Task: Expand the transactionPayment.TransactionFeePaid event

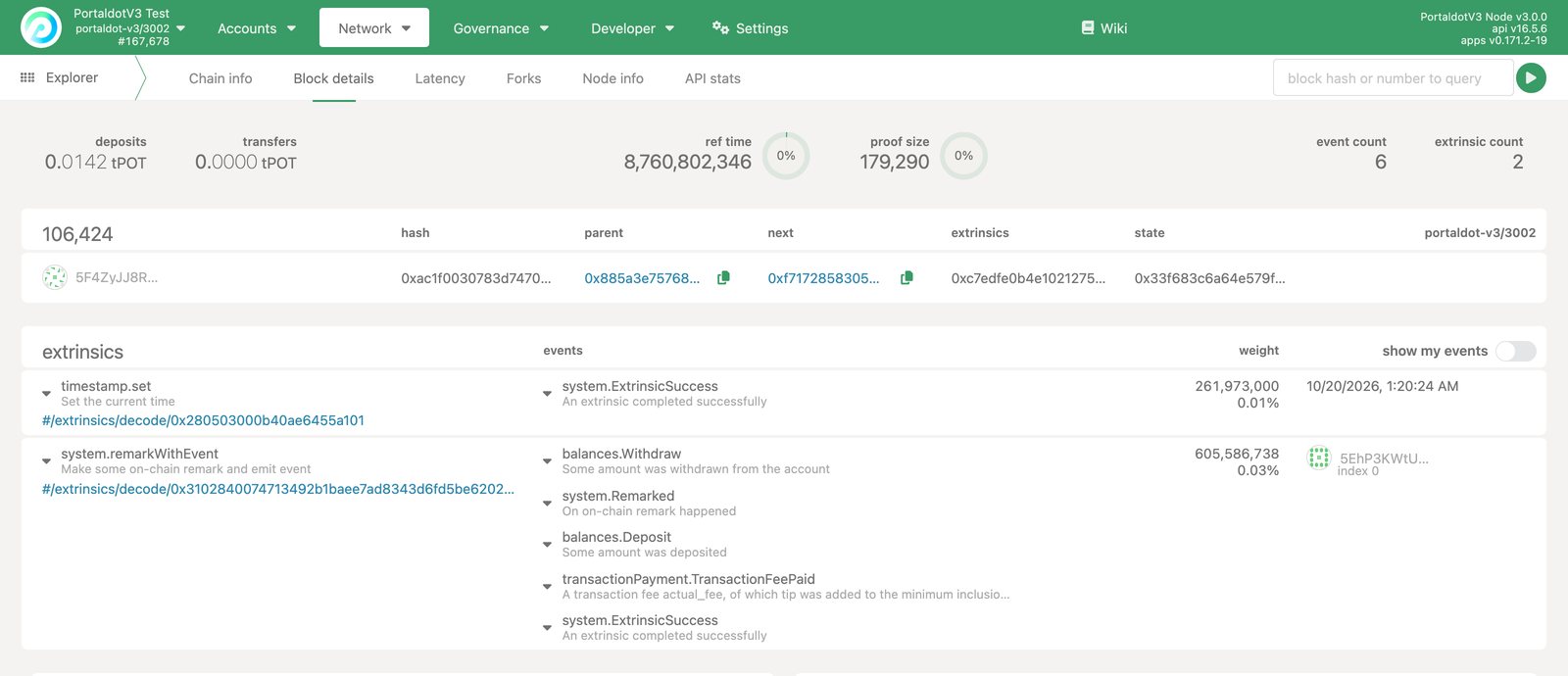Action: click(547, 586)
